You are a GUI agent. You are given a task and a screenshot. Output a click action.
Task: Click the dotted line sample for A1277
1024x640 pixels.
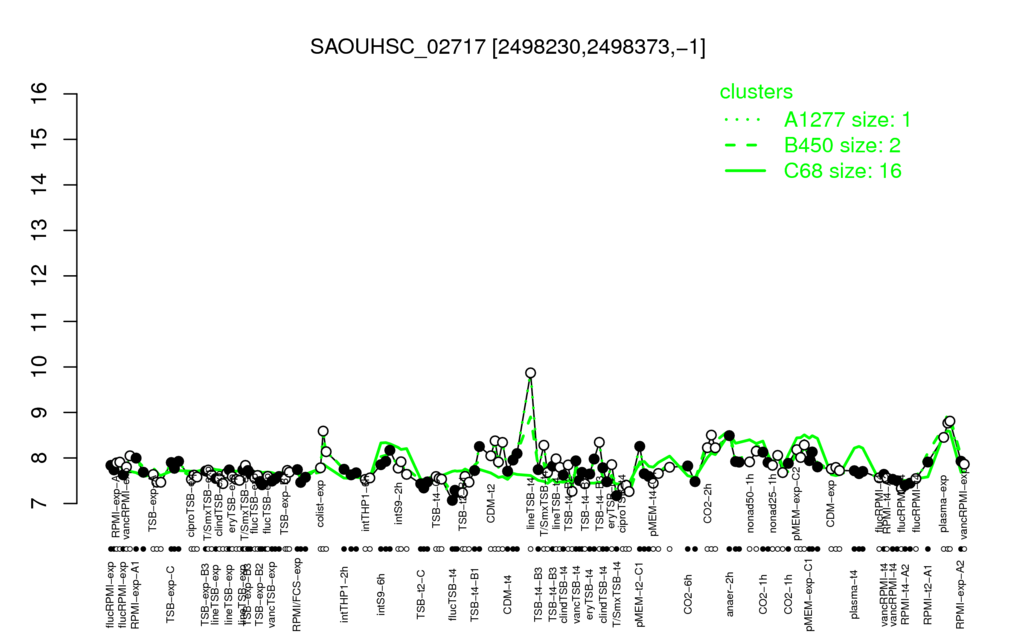tap(744, 120)
